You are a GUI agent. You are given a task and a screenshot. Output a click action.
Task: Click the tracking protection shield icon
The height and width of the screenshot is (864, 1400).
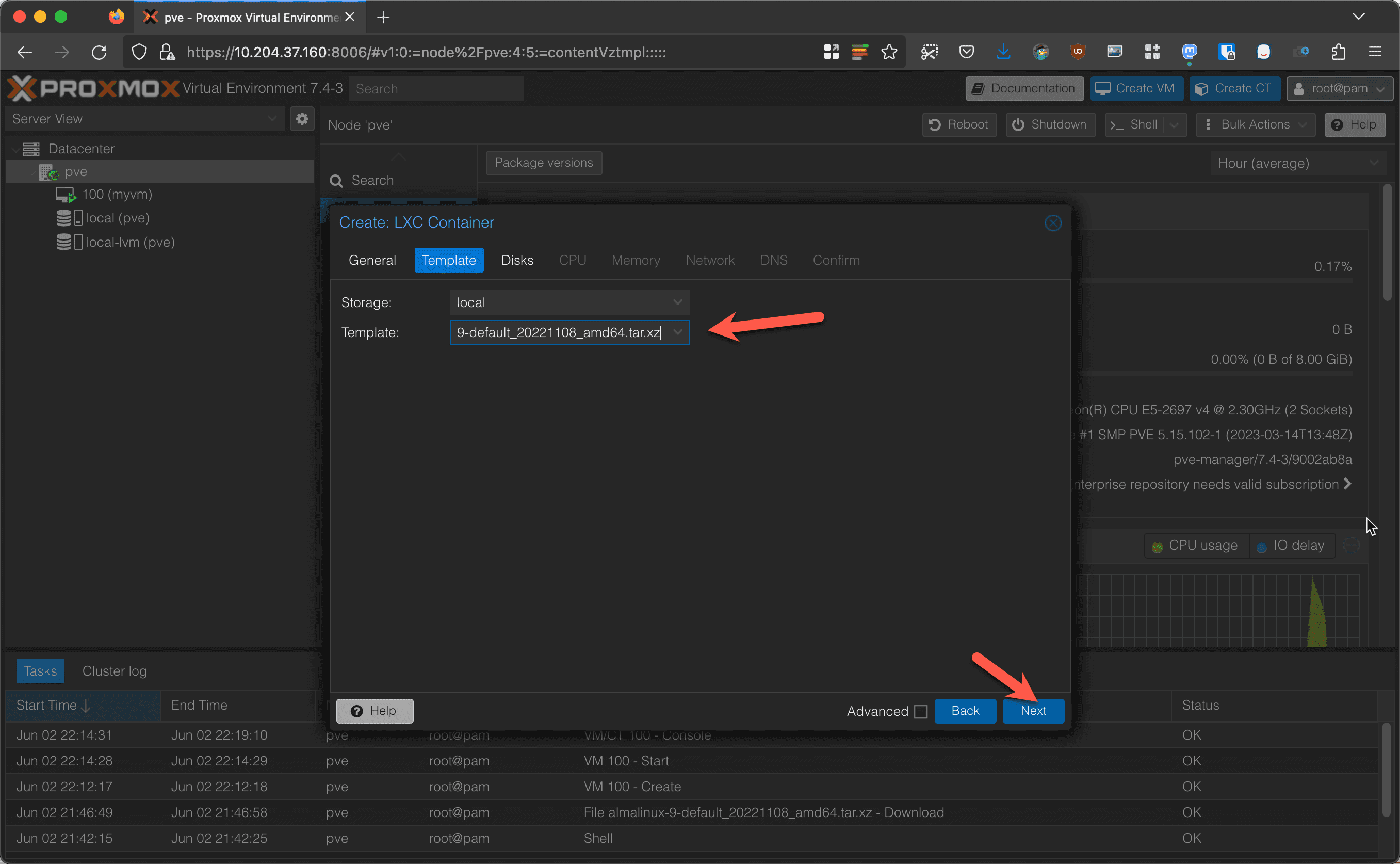pyautogui.click(x=139, y=53)
